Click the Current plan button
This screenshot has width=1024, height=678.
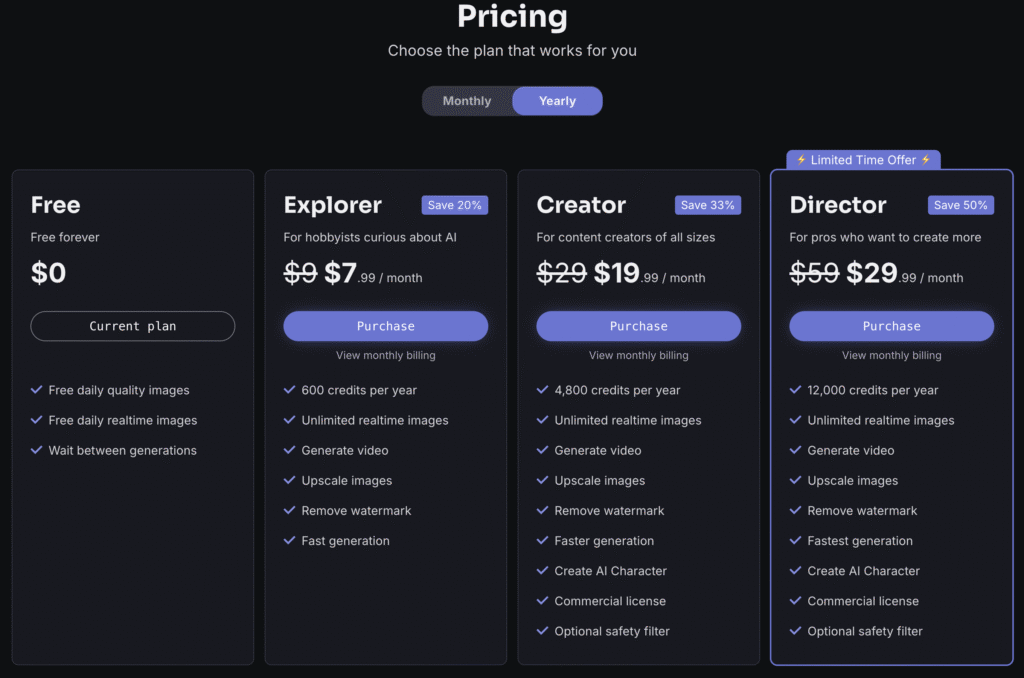[x=133, y=326]
